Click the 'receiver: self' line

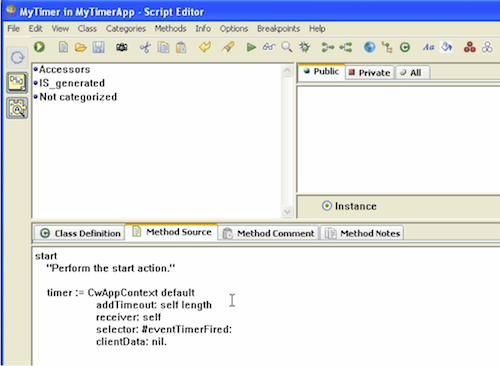point(128,317)
